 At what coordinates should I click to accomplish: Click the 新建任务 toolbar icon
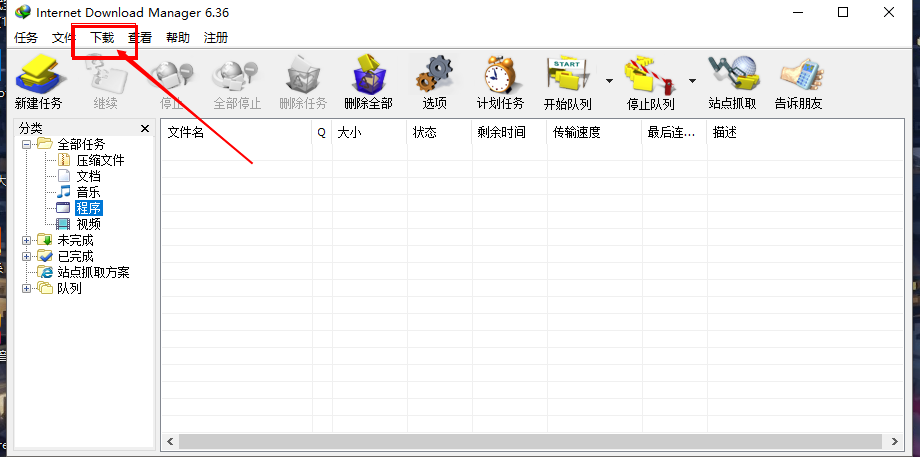click(x=38, y=82)
